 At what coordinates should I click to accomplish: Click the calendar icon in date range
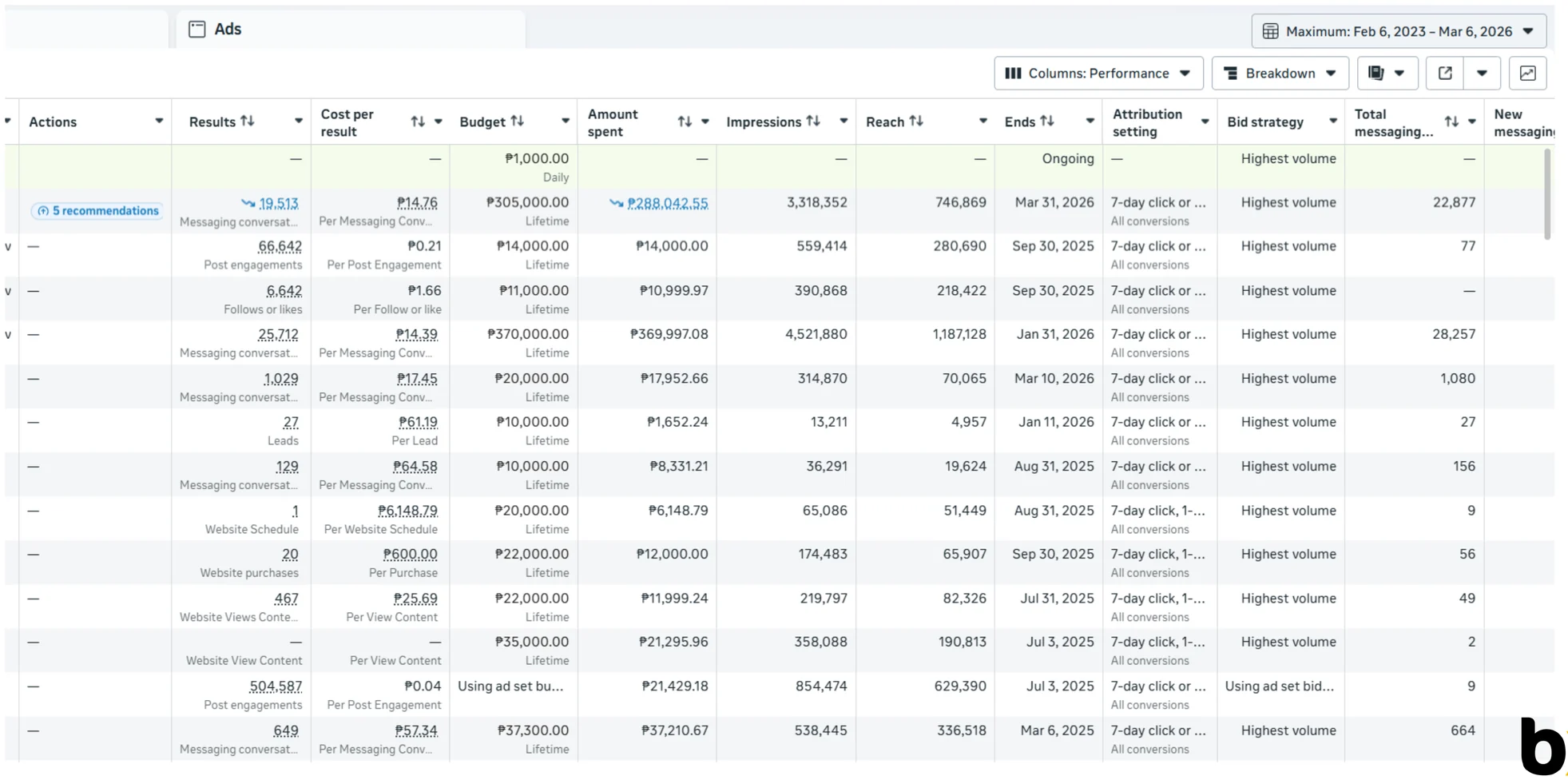(x=1270, y=31)
